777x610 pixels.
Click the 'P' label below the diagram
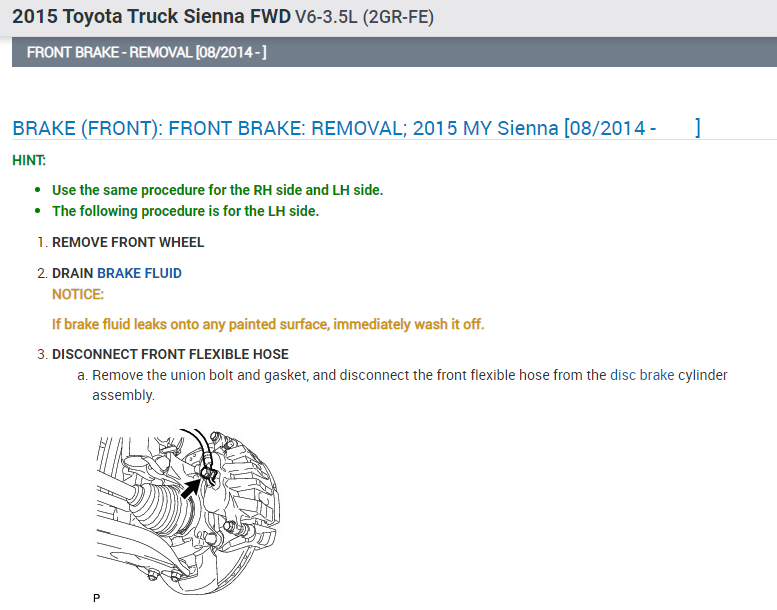[97, 598]
